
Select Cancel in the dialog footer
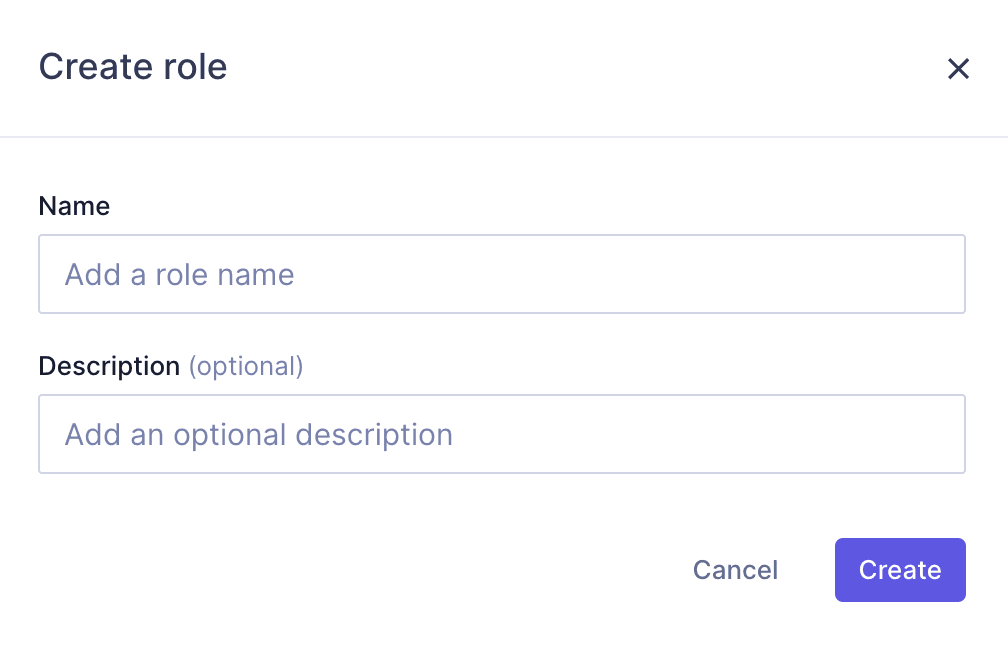(x=735, y=570)
